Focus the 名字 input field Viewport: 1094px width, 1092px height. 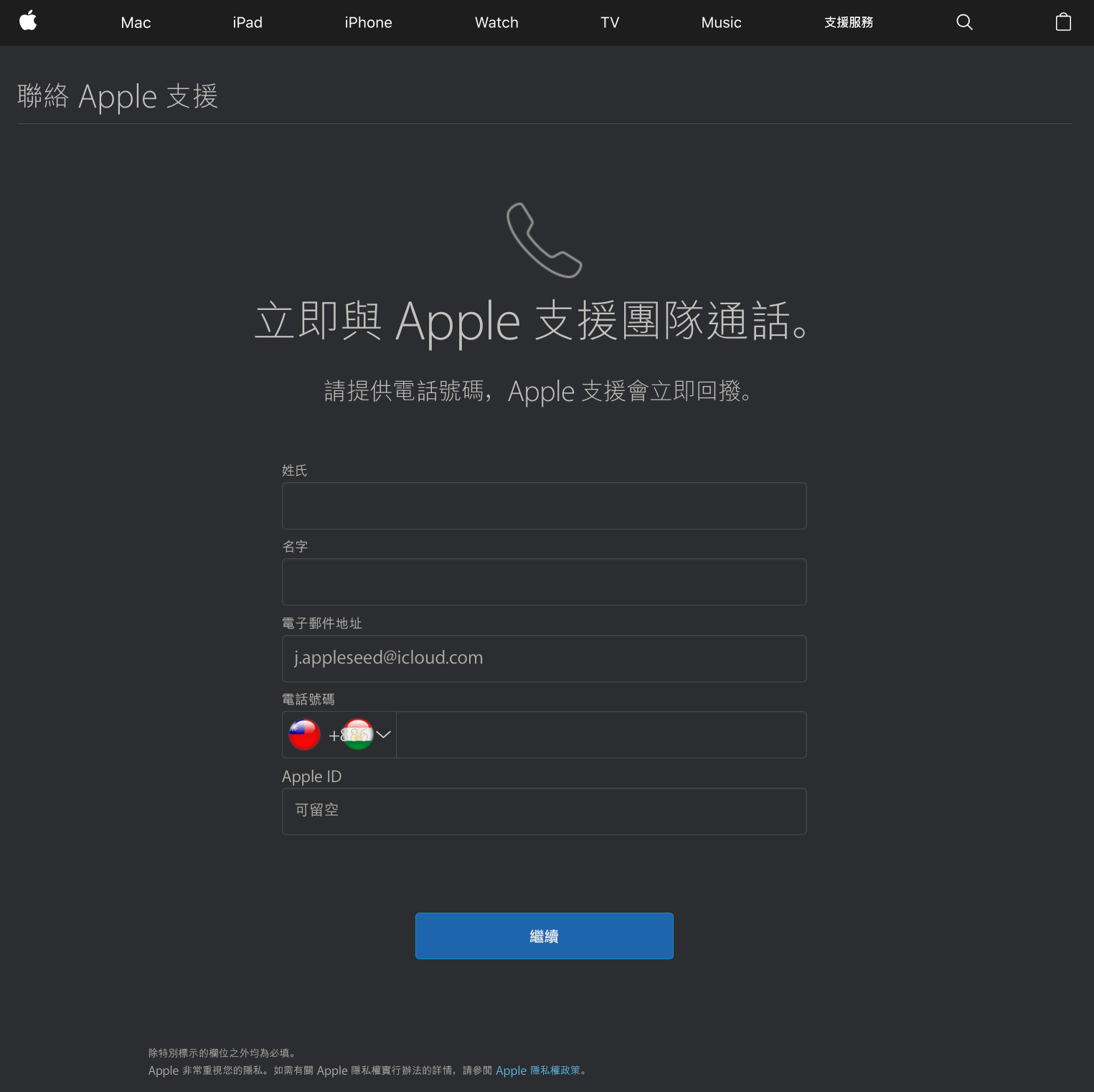544,582
